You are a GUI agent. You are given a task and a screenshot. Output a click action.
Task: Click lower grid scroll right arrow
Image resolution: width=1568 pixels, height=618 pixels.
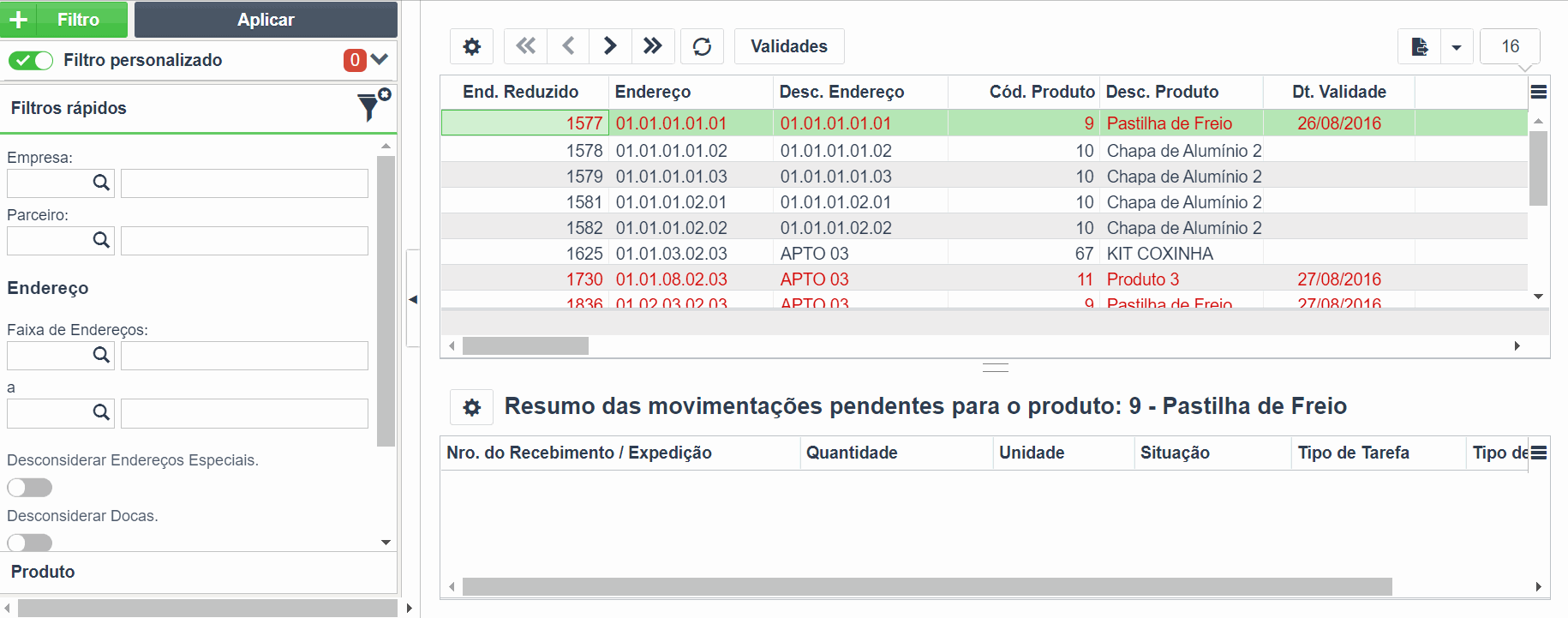1538,586
